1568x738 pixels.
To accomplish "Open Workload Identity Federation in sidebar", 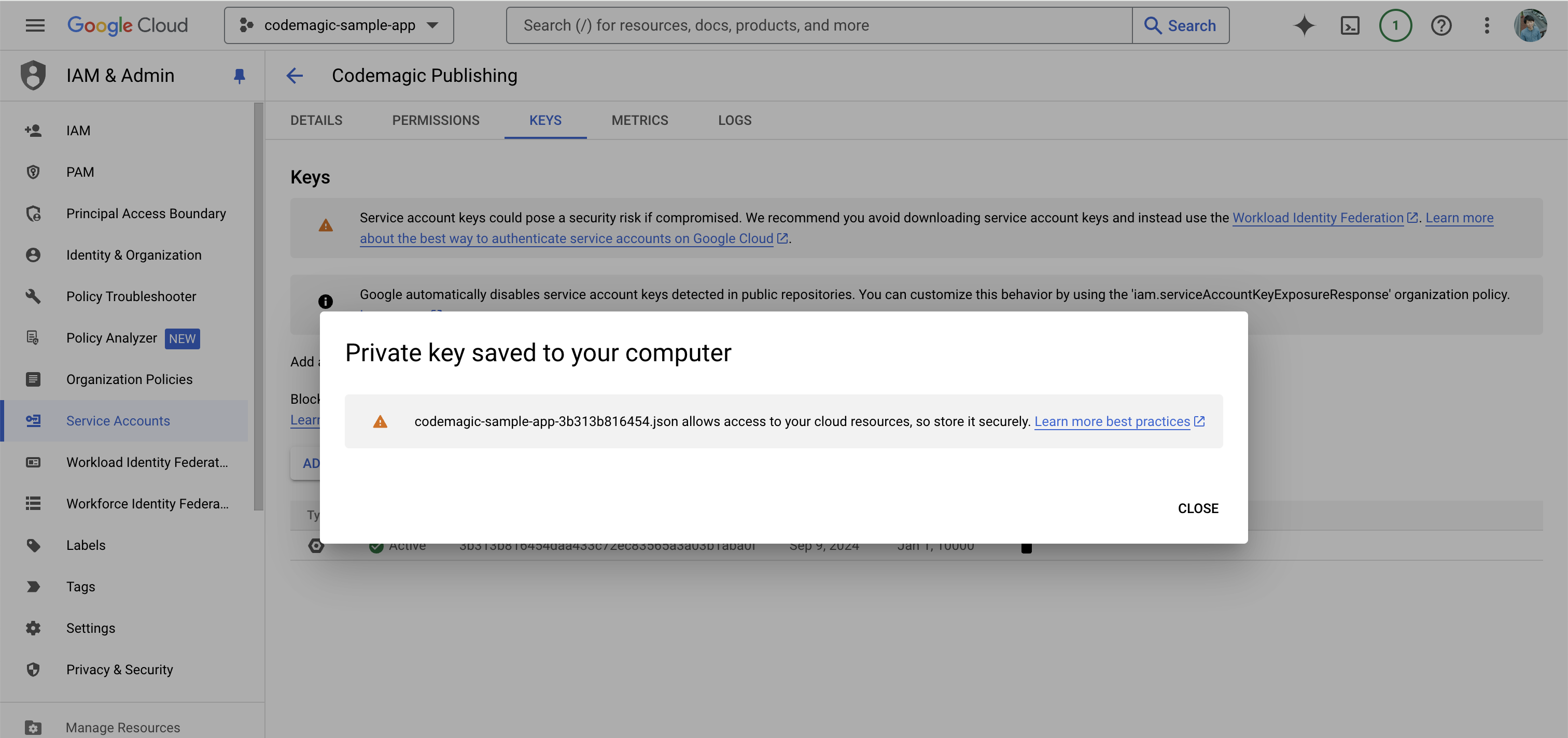I will click(x=125, y=462).
